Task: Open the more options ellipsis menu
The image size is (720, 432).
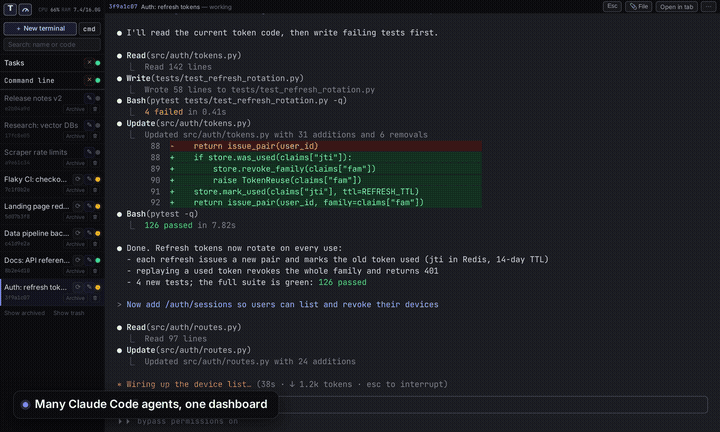Action: 709,6
